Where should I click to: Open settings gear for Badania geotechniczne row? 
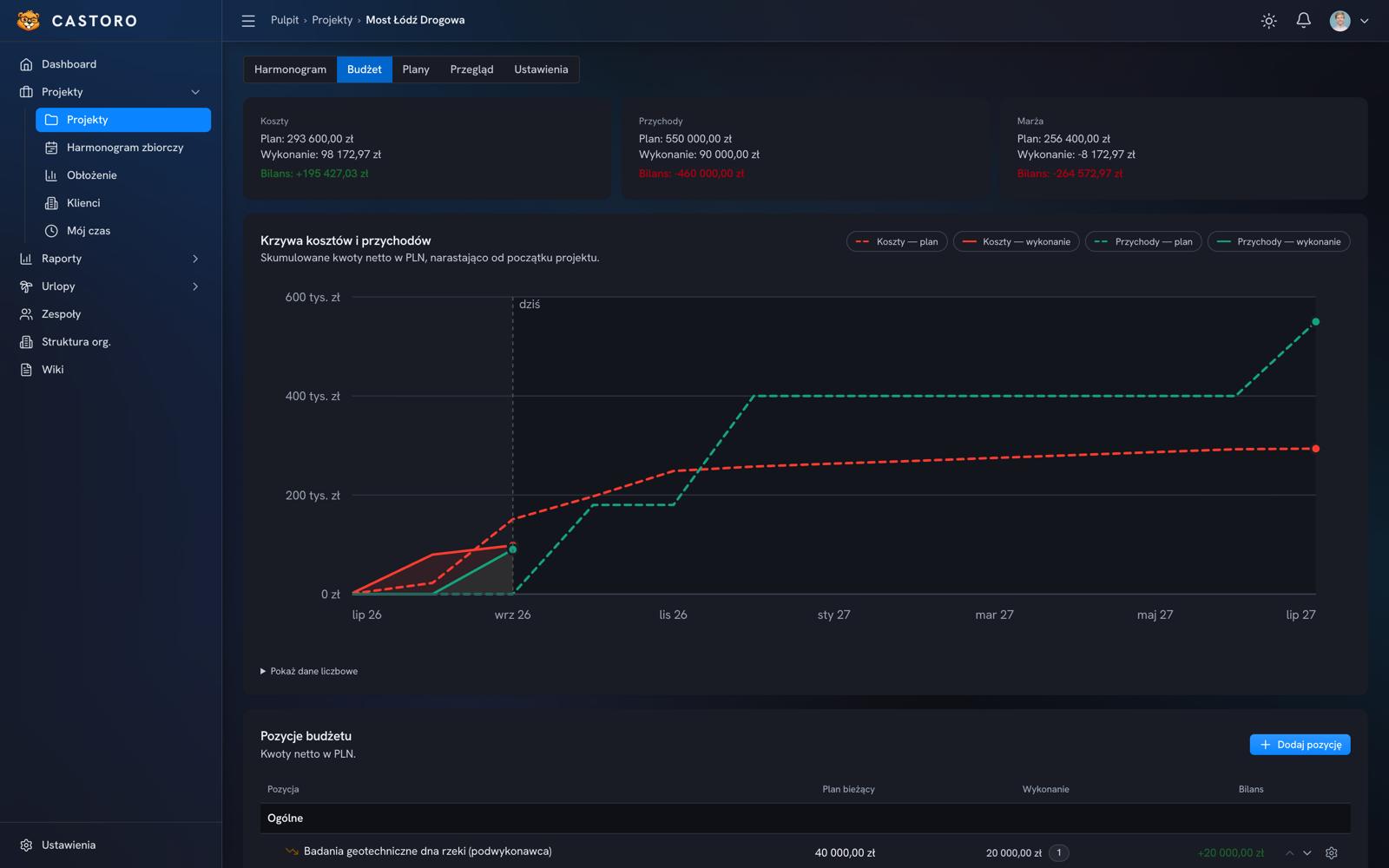coord(1331,853)
